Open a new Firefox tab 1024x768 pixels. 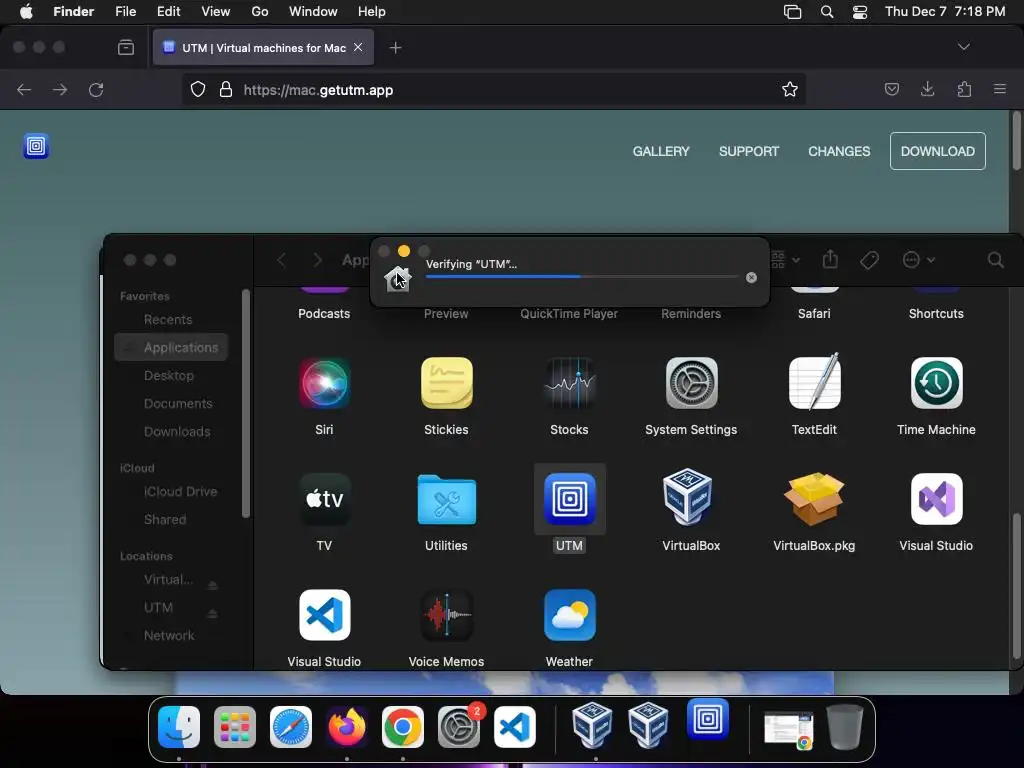coord(395,48)
